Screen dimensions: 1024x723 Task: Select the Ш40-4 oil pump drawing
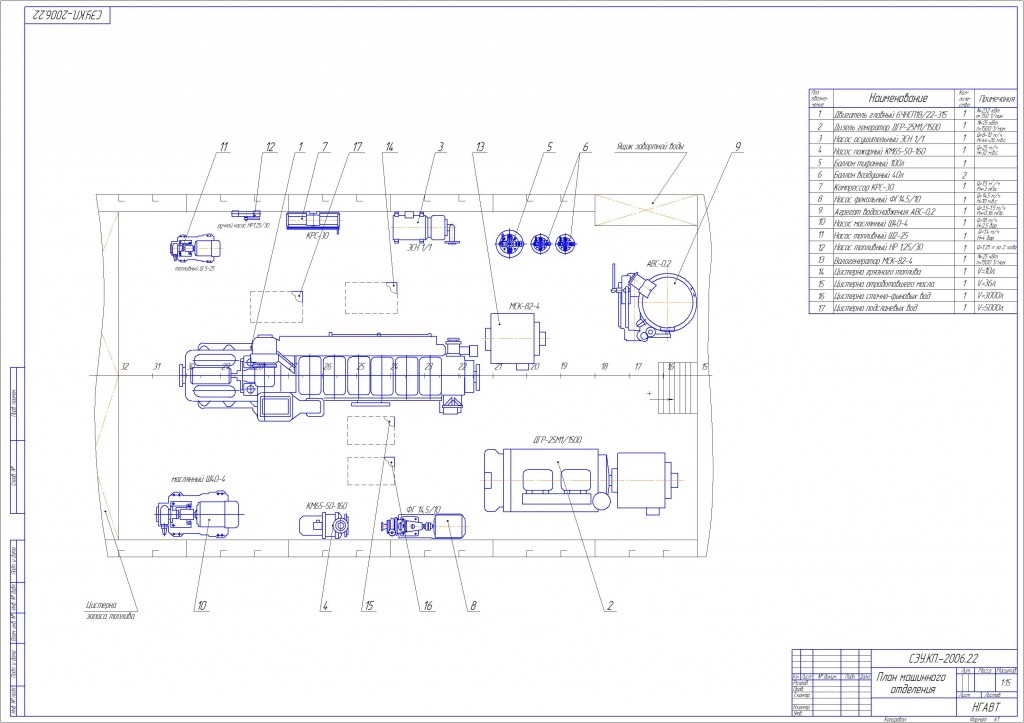pos(198,515)
